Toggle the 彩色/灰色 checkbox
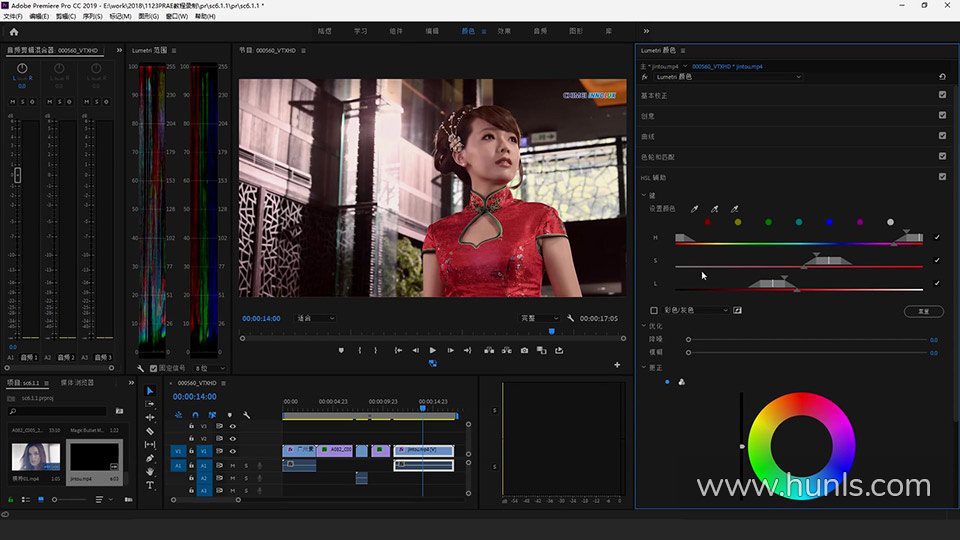Image resolution: width=960 pixels, height=540 pixels. (654, 310)
